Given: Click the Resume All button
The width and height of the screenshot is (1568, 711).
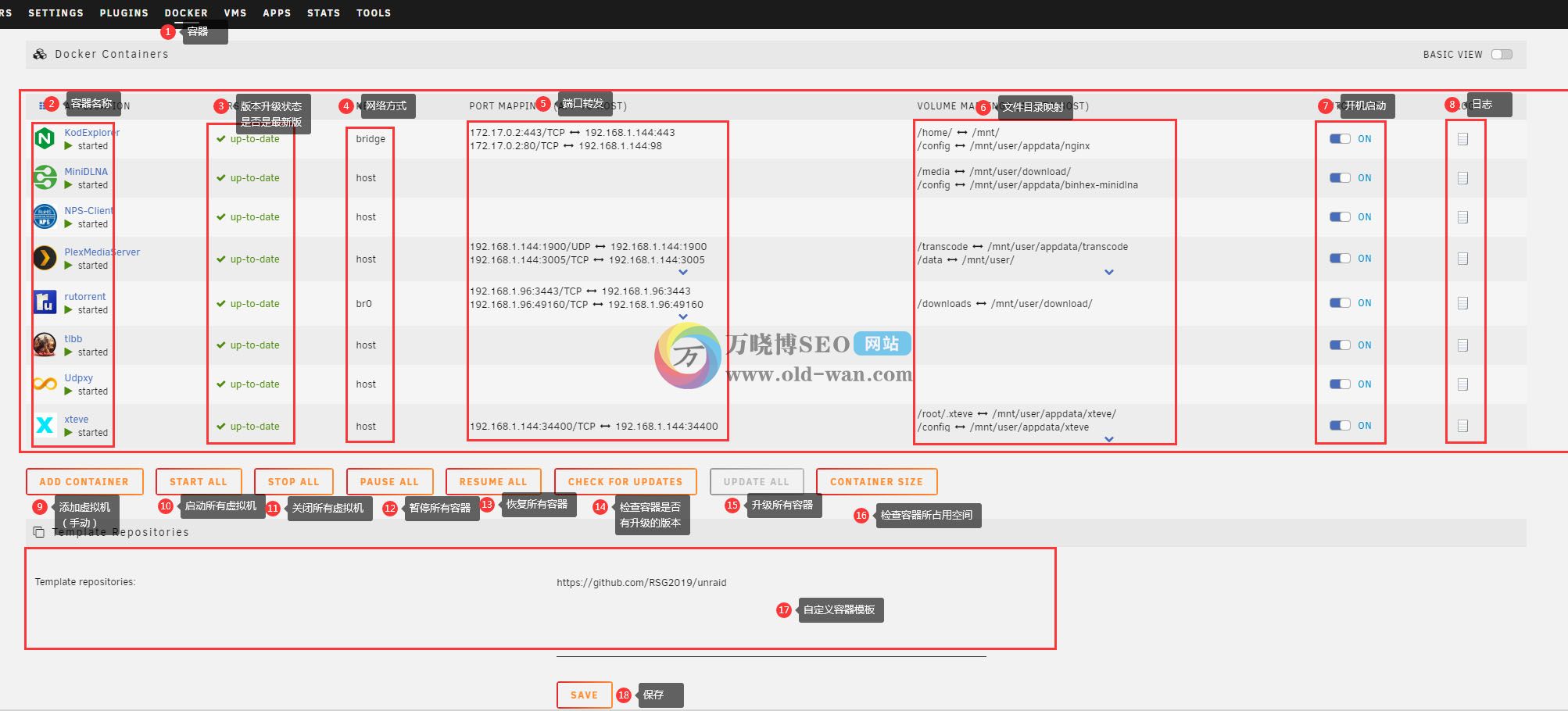Looking at the screenshot, I should [x=493, y=482].
